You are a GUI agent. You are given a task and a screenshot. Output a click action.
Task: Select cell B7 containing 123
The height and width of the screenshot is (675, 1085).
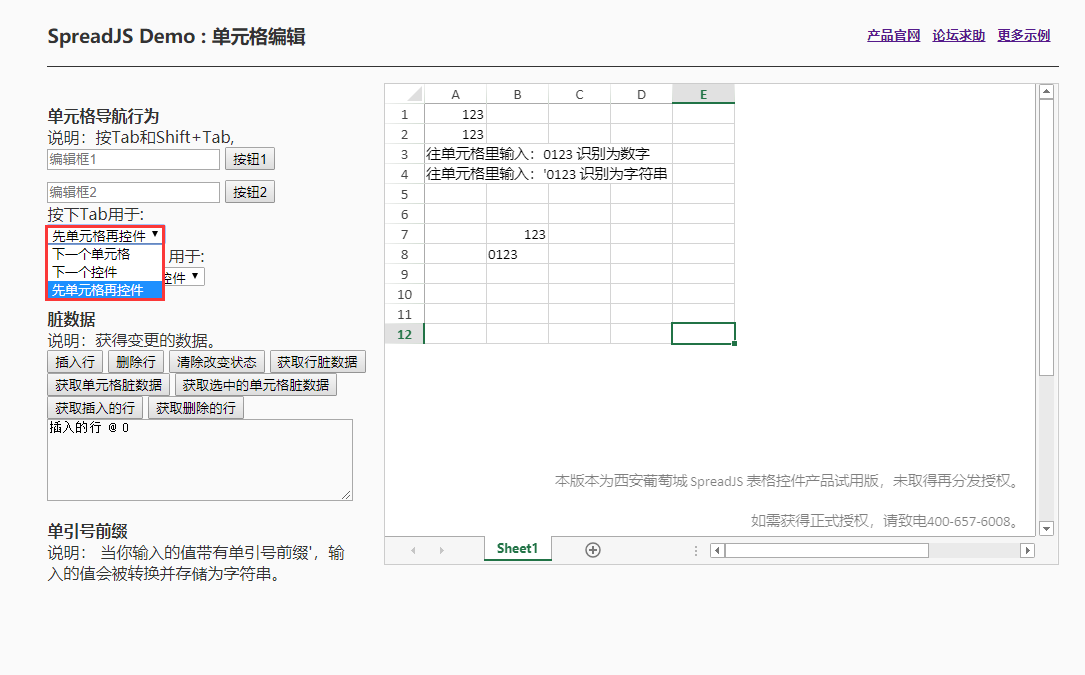(518, 234)
